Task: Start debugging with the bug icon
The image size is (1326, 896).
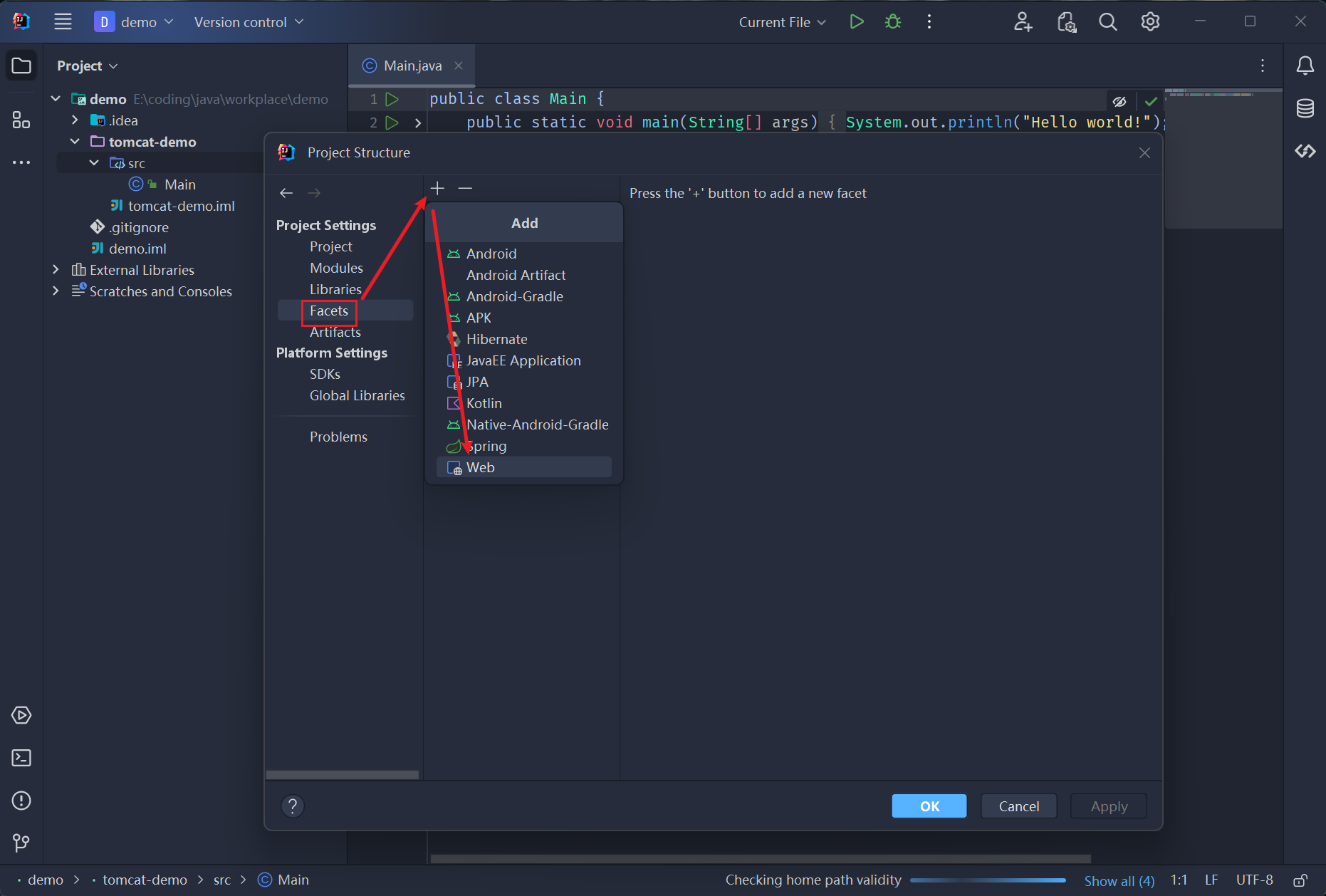Action: [892, 21]
